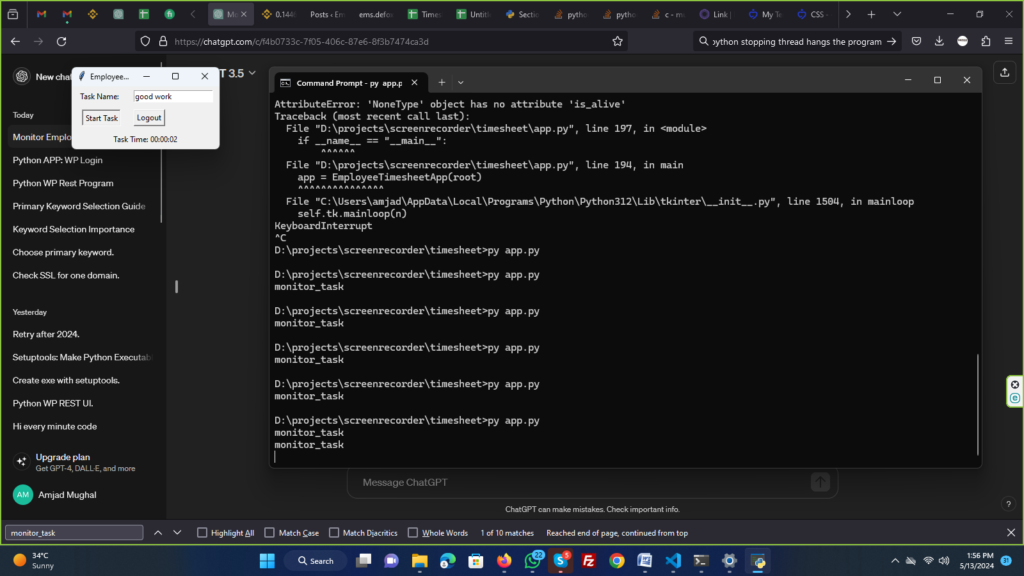This screenshot has width=1024, height=576.
Task: Reload the page using the refresh icon
Action: point(62,41)
